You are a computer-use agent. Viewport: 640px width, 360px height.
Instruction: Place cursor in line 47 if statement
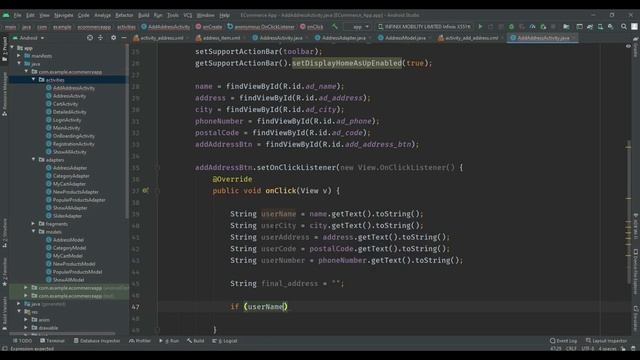point(259,307)
